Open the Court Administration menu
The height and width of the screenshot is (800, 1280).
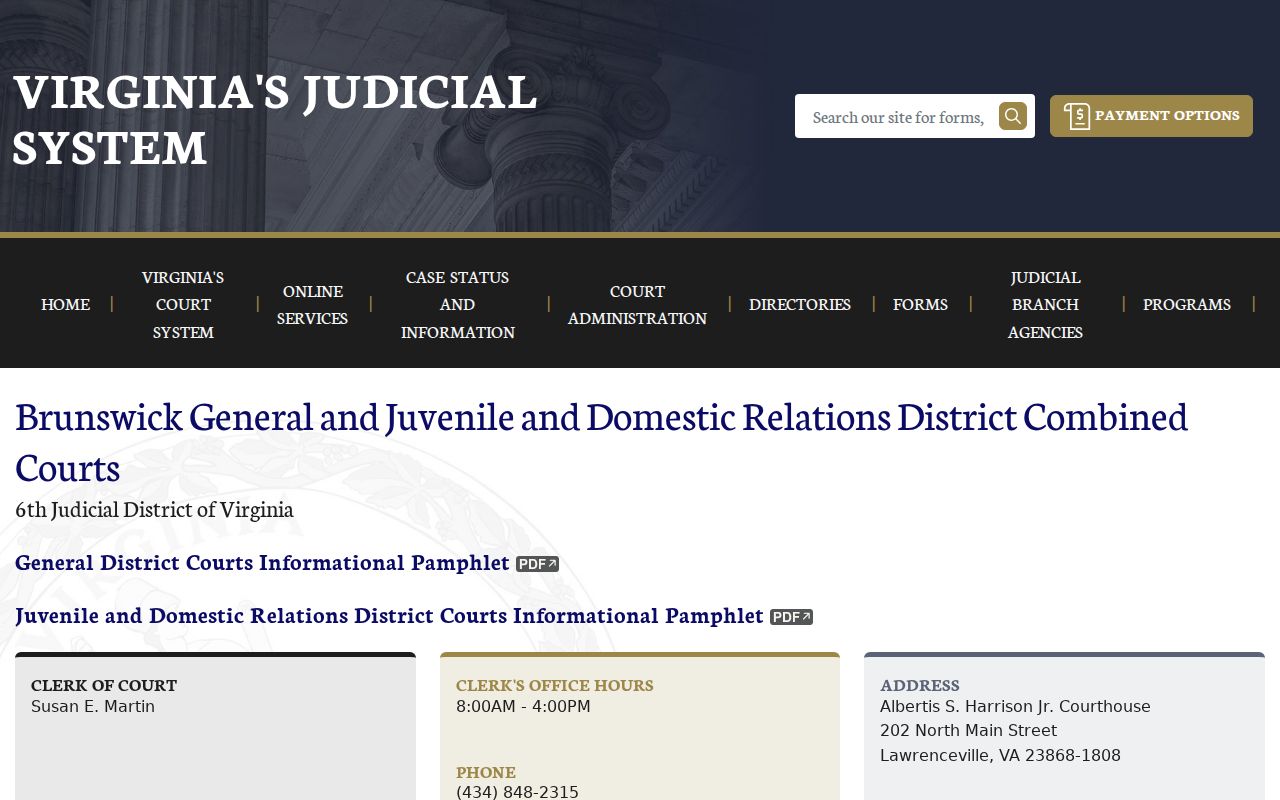[x=637, y=304]
